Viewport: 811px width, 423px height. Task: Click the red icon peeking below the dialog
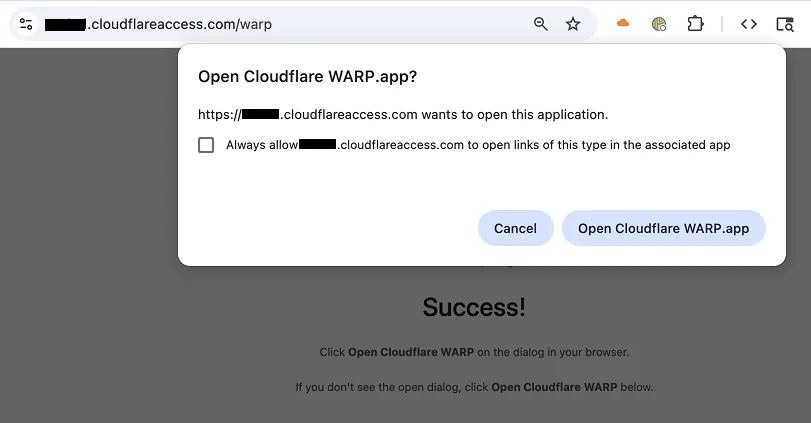[x=509, y=268]
